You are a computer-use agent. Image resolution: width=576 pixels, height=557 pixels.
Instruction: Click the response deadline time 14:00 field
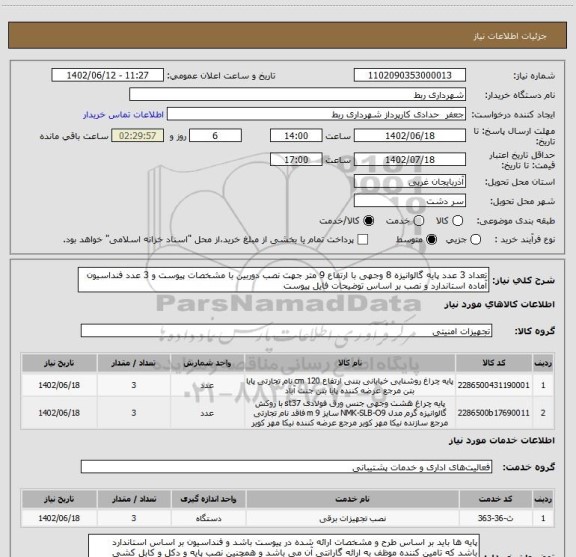pos(296,136)
